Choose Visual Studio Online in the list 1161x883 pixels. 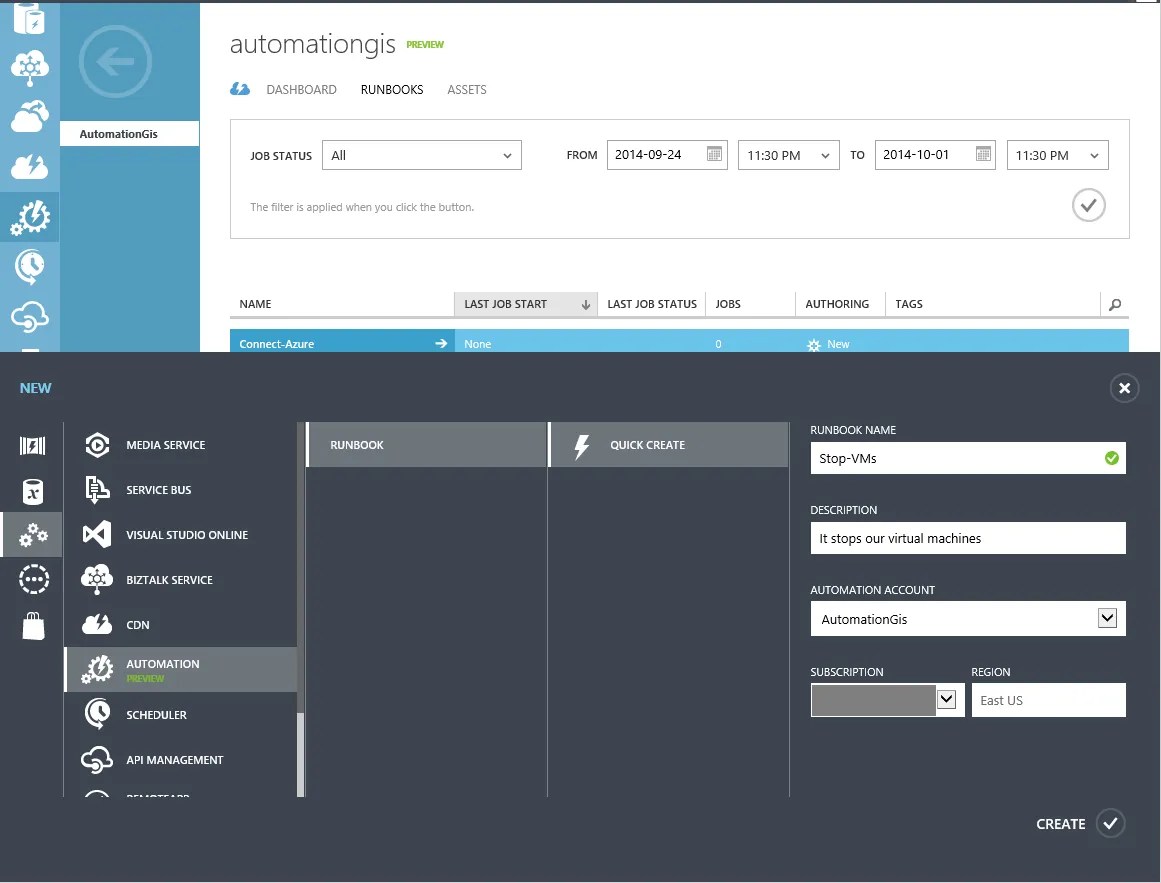point(181,534)
